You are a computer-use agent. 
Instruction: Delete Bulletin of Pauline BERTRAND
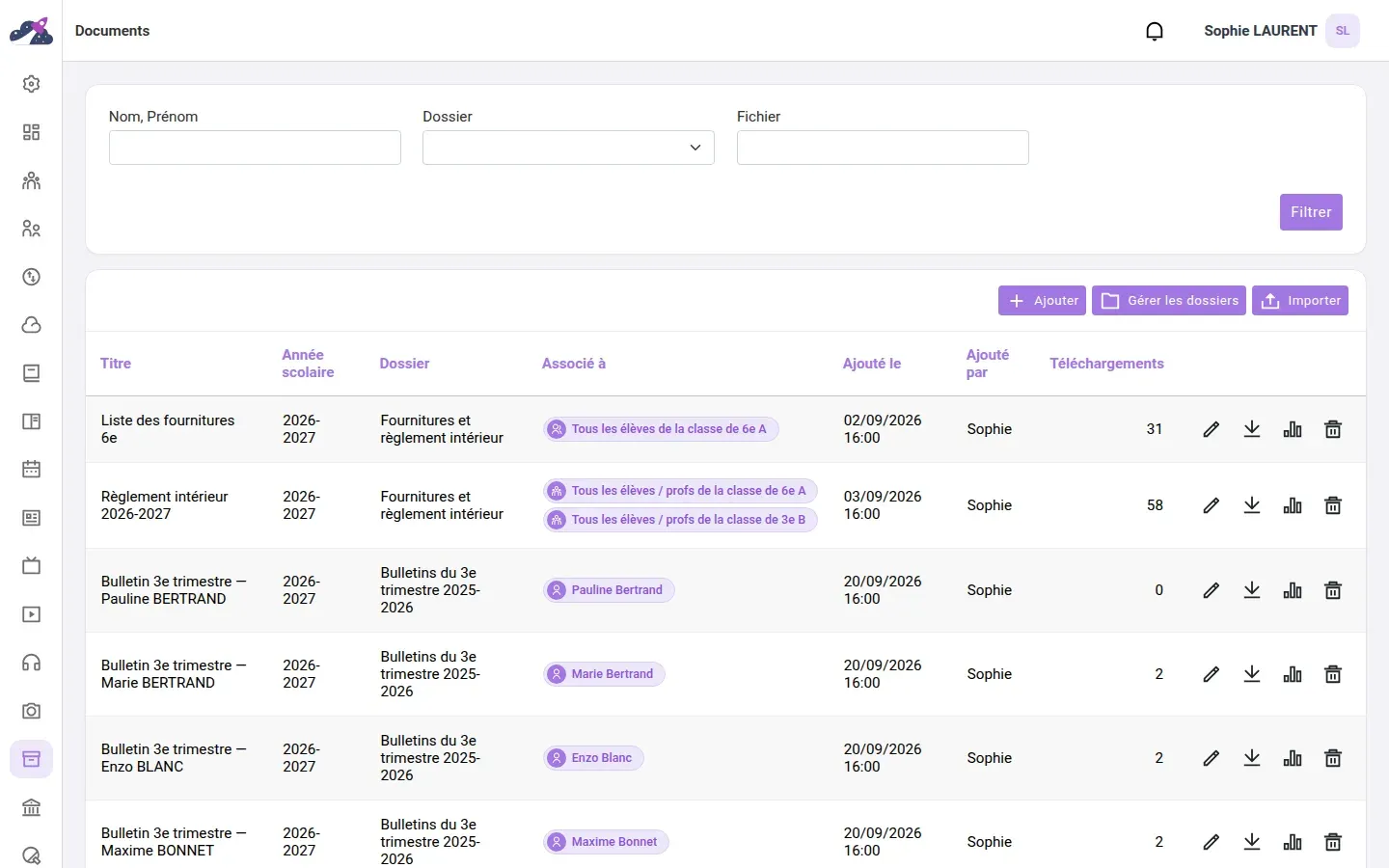pos(1333,590)
